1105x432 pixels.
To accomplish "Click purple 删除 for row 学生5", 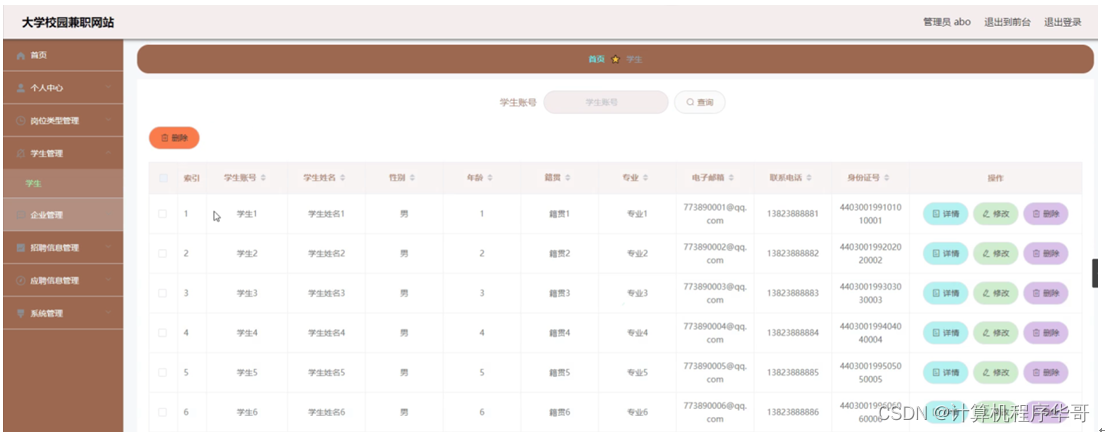I will point(1046,372).
